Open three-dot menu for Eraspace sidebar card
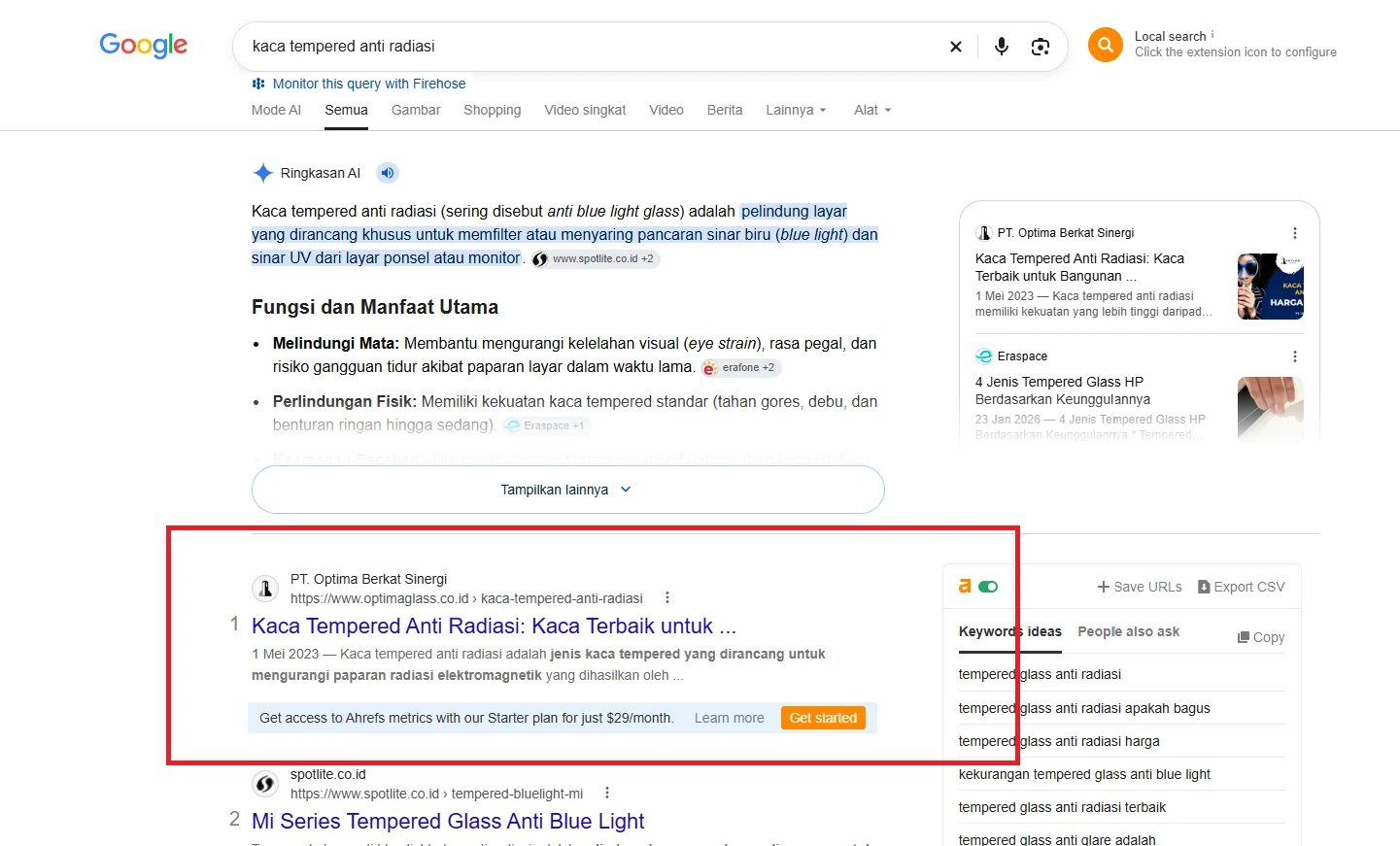 tap(1295, 356)
